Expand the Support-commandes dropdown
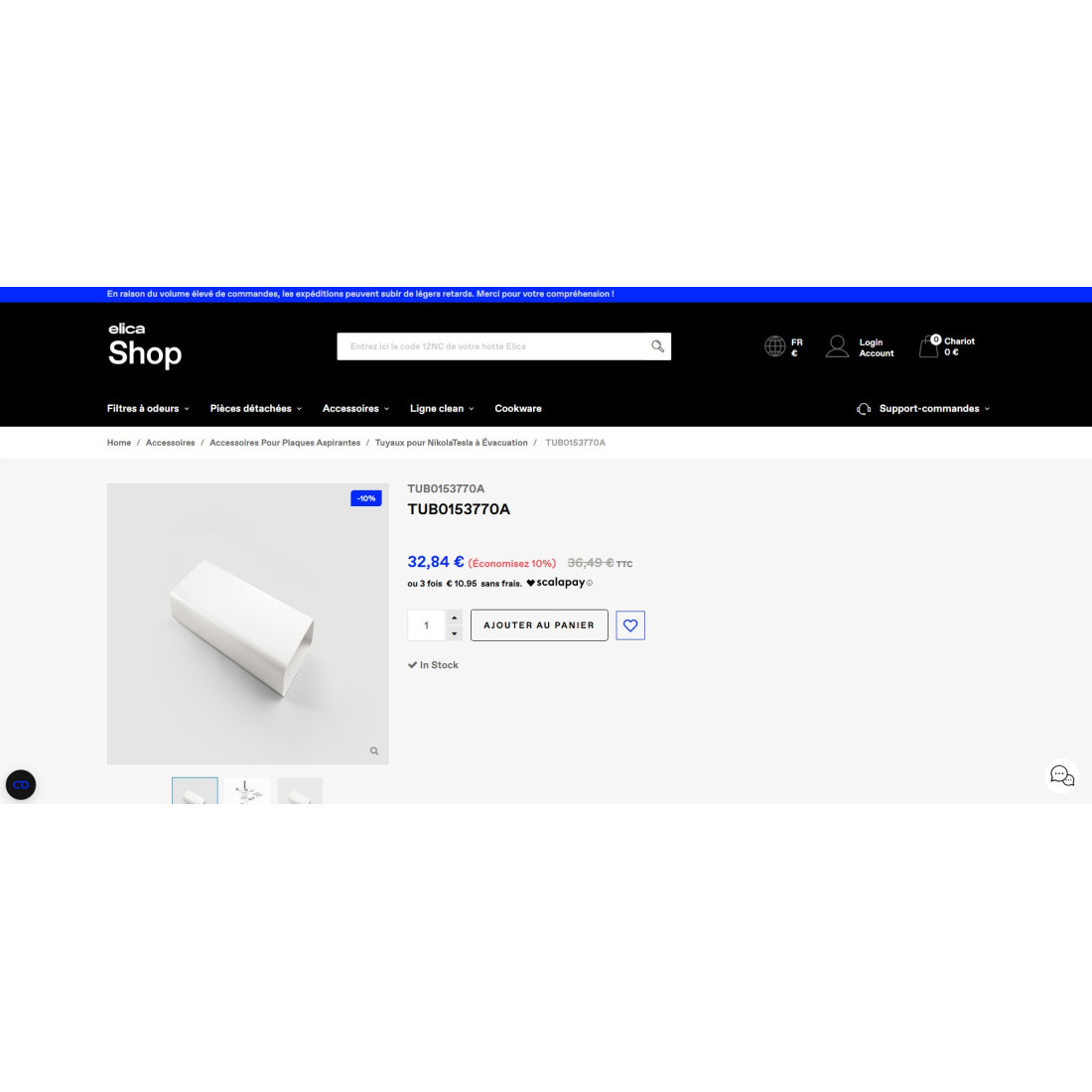Screen dimensions: 1092x1092 [x=923, y=409]
